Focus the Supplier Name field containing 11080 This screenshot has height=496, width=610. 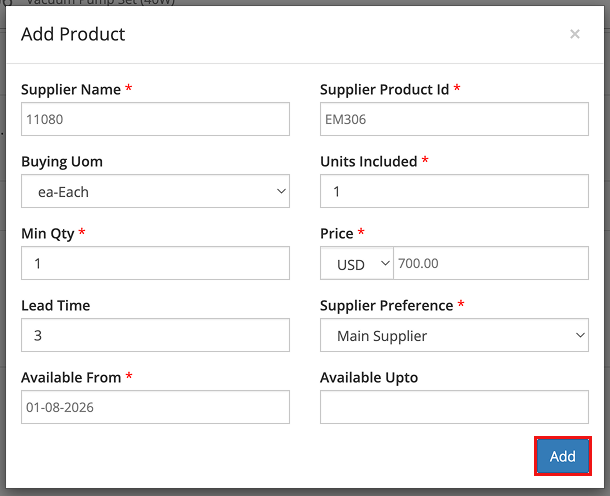[x=155, y=120]
